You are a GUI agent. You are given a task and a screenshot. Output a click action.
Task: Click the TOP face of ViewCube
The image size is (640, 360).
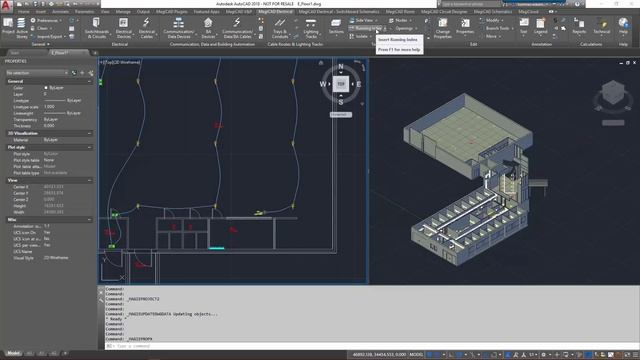(341, 84)
